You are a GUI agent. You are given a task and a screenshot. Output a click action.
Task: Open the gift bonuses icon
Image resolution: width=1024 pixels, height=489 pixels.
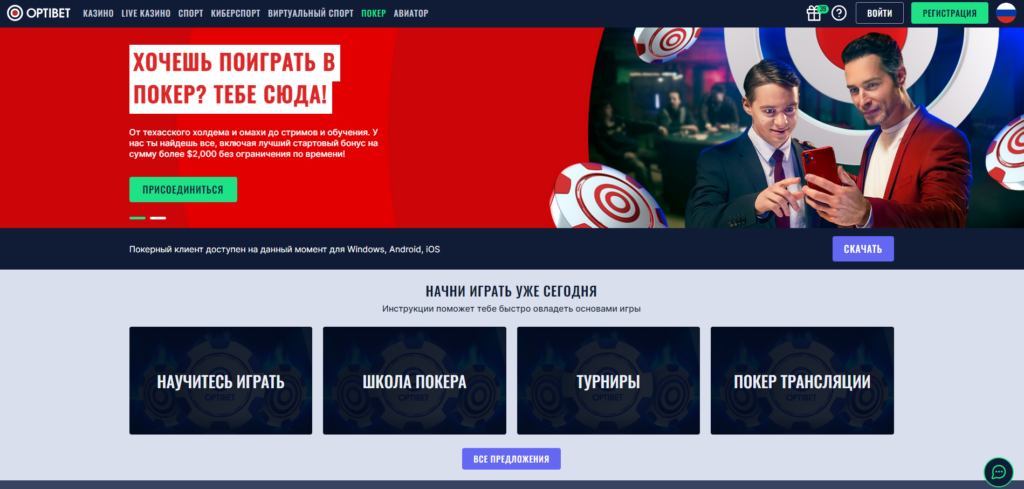point(814,13)
